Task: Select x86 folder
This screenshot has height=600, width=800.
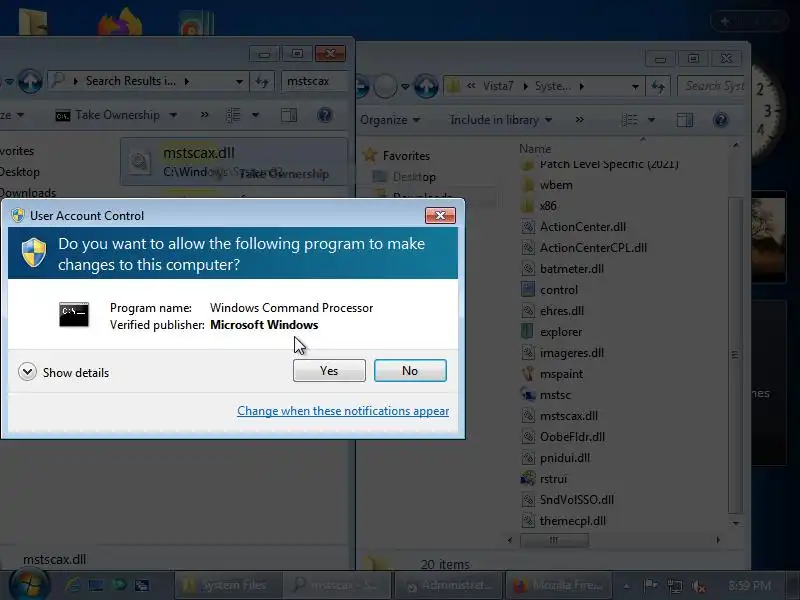Action: [548, 206]
